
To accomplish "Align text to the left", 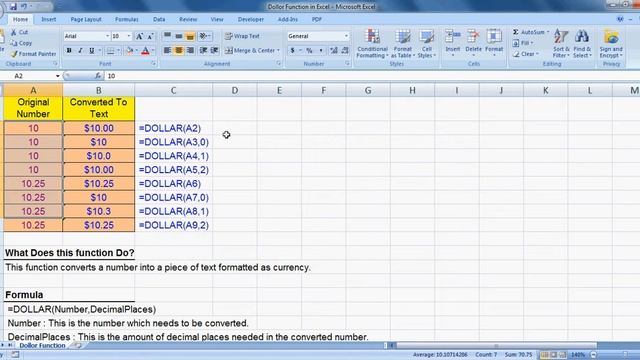I will pyautogui.click(x=167, y=51).
